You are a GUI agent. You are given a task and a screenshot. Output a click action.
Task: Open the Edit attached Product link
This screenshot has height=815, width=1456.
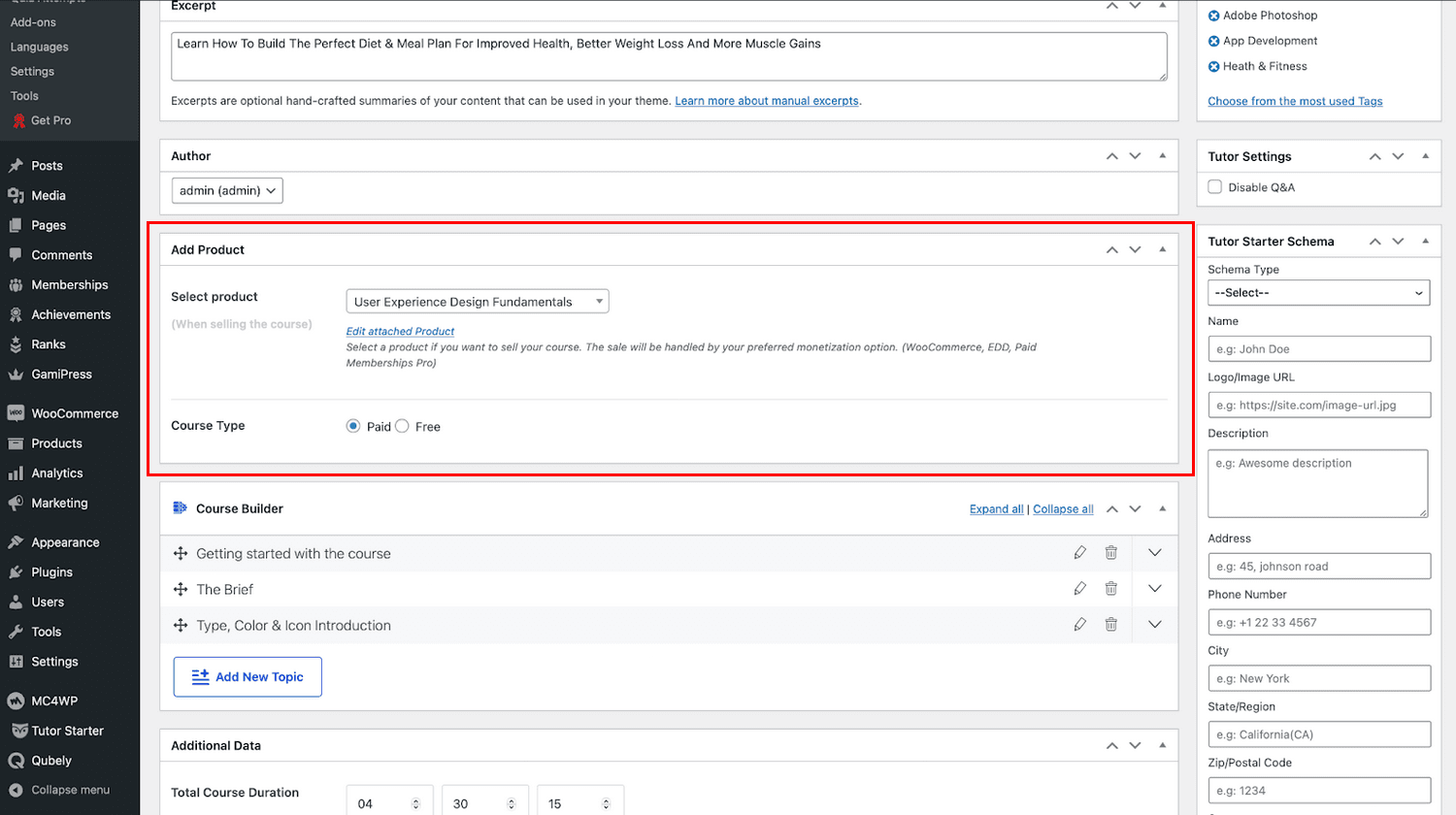tap(400, 332)
